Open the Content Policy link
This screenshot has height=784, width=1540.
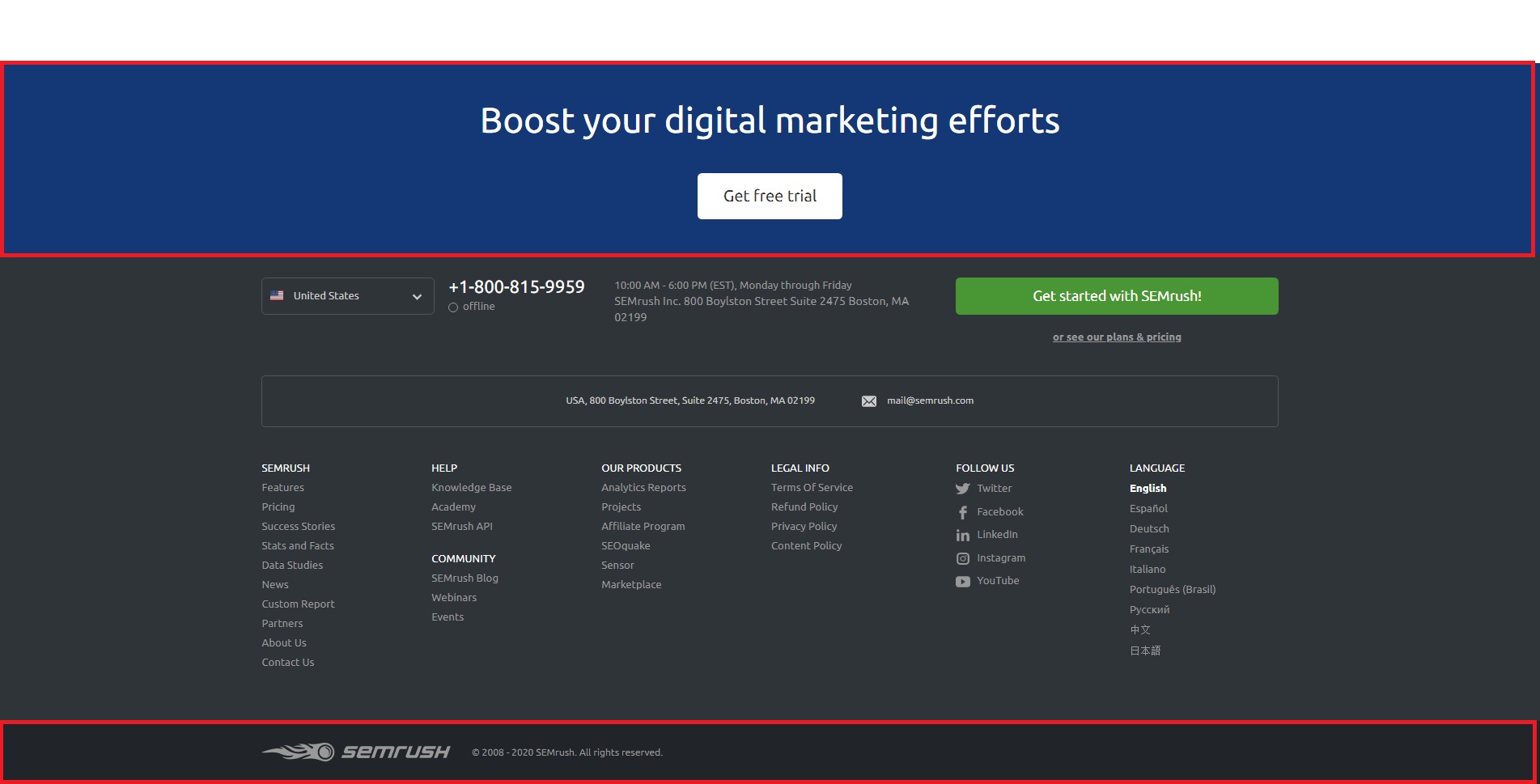pyautogui.click(x=806, y=546)
